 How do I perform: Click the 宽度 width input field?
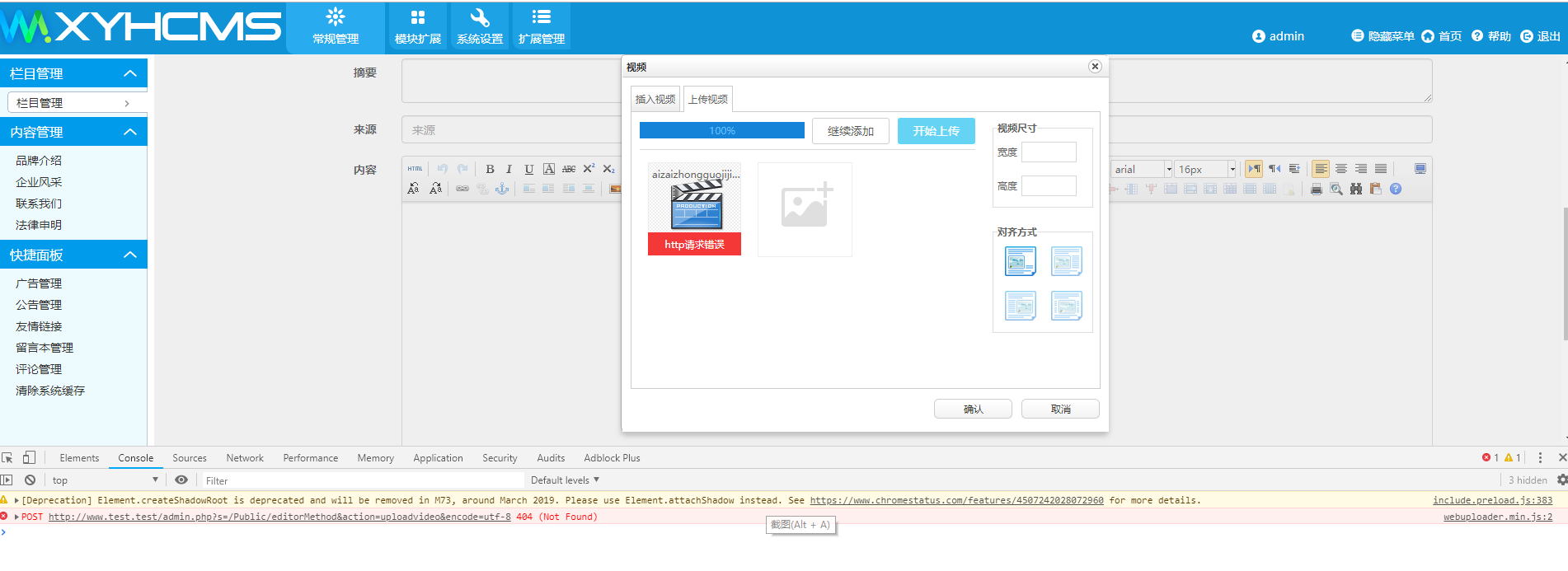[1049, 152]
